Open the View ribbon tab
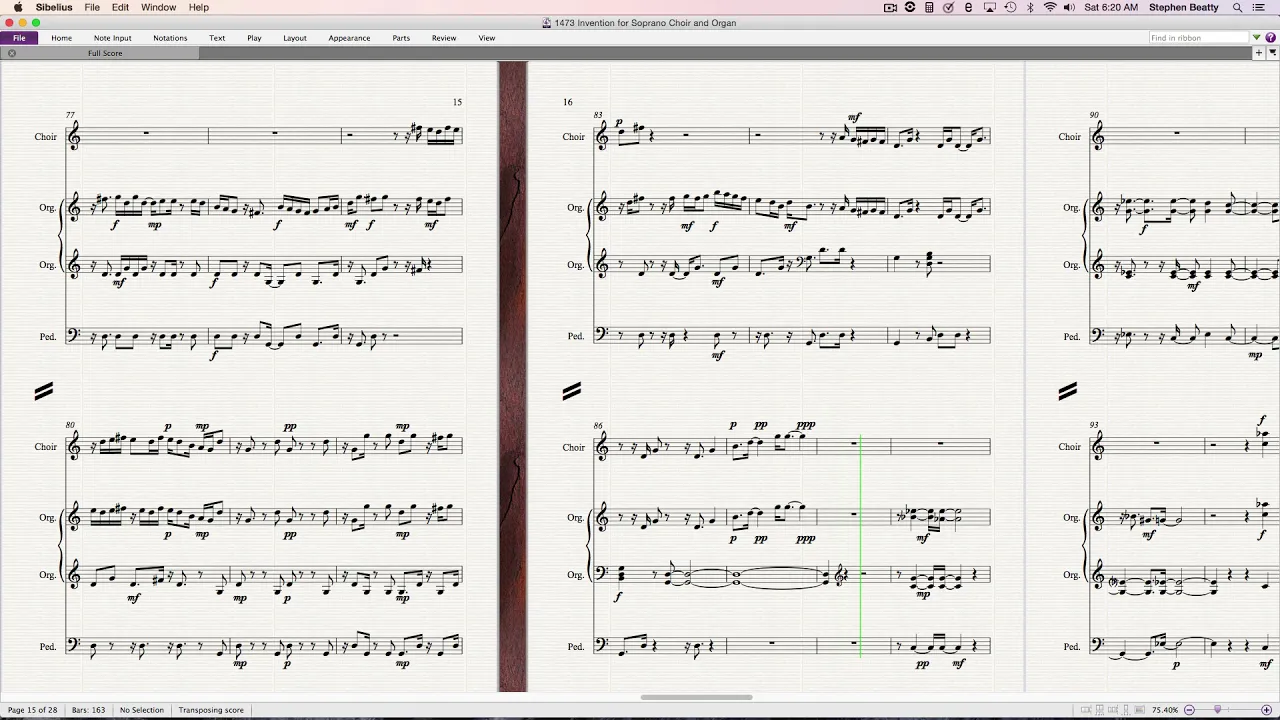Screen dimensions: 1280x720 [487, 38]
